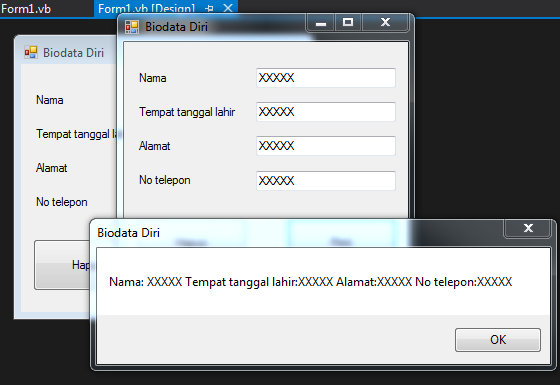Click the designer Biodata Diri form icon
The width and height of the screenshot is (560, 385).
(x=31, y=52)
